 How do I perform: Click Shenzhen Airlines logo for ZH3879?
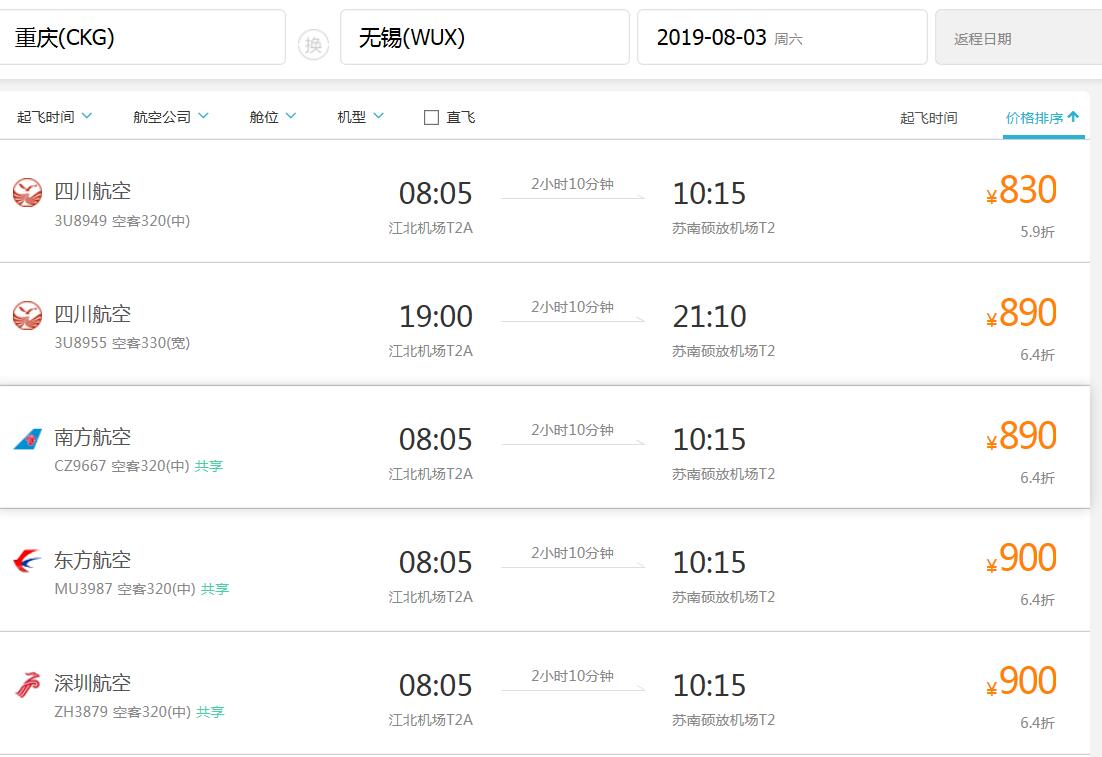[27, 685]
